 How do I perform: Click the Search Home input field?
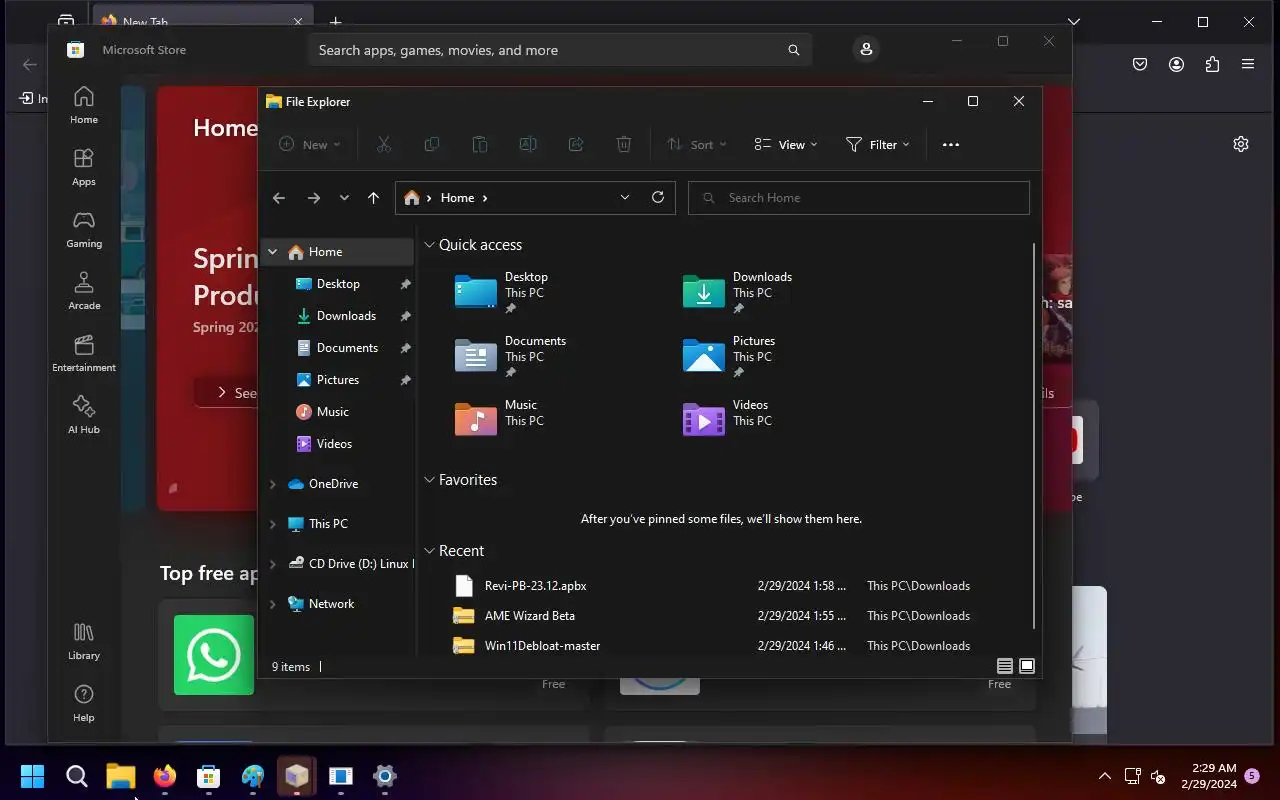(x=859, y=198)
